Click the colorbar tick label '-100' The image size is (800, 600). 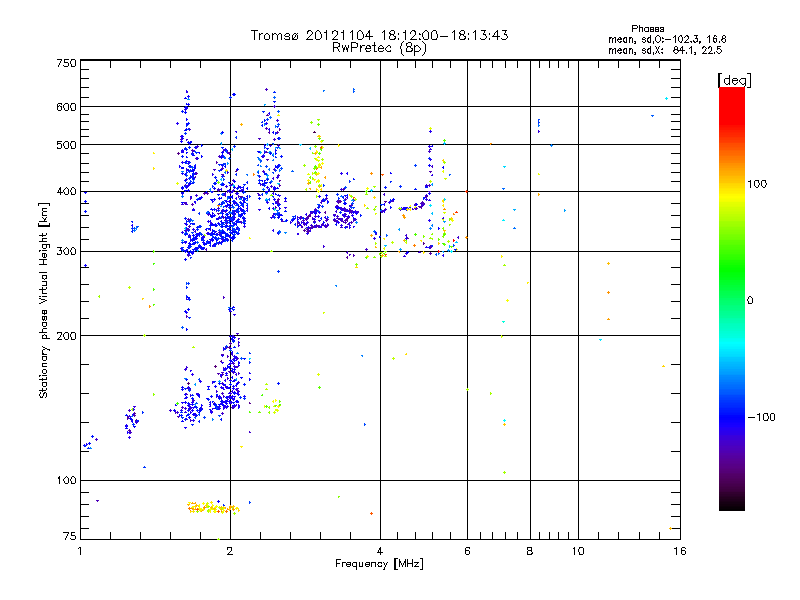pos(762,417)
